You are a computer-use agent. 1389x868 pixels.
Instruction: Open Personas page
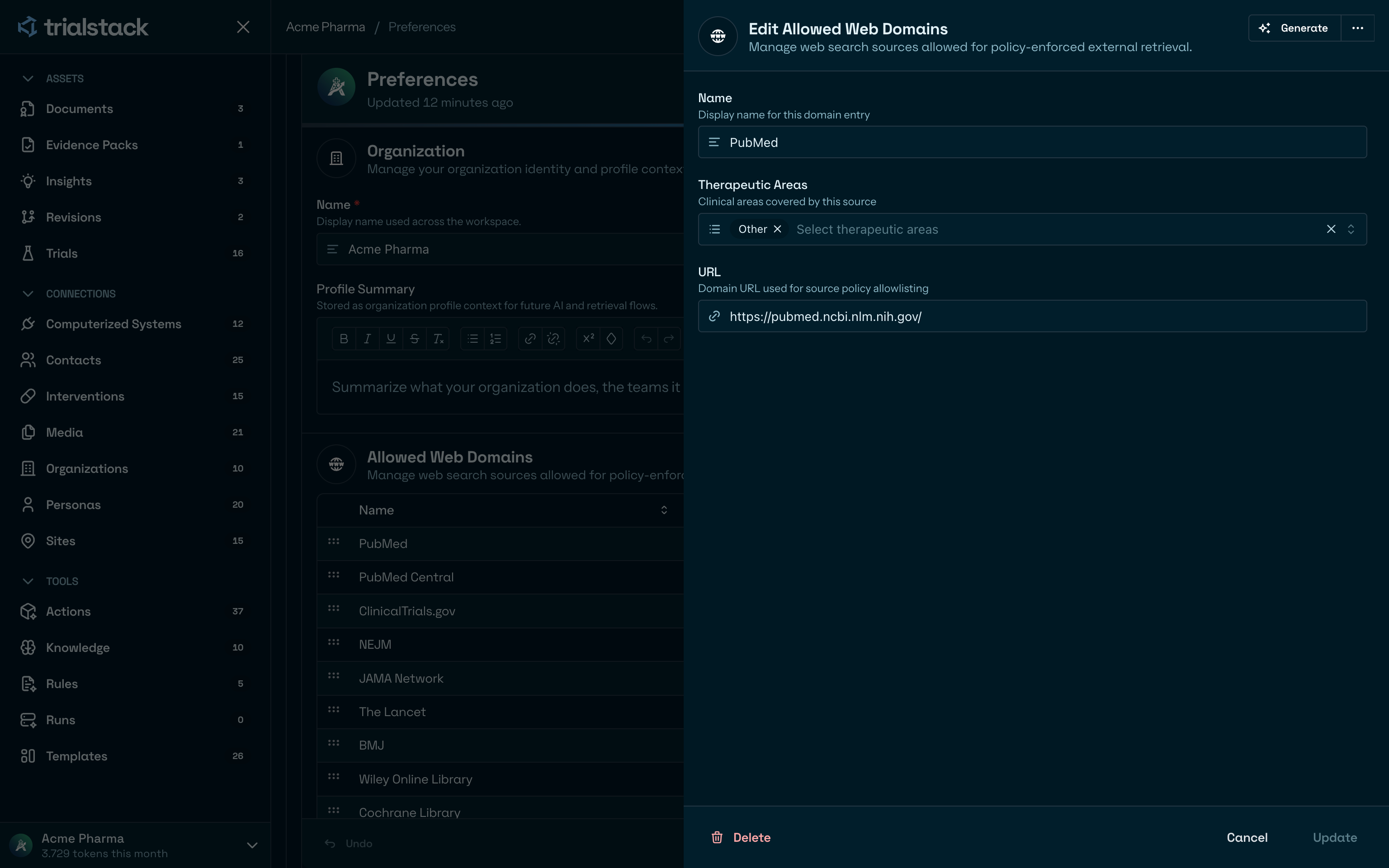(135, 505)
